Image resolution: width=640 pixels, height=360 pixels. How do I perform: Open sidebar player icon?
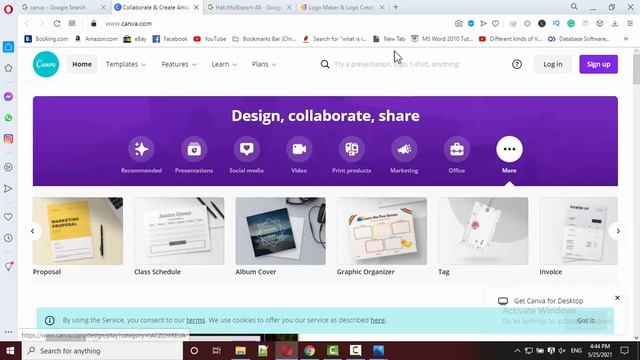point(8,167)
